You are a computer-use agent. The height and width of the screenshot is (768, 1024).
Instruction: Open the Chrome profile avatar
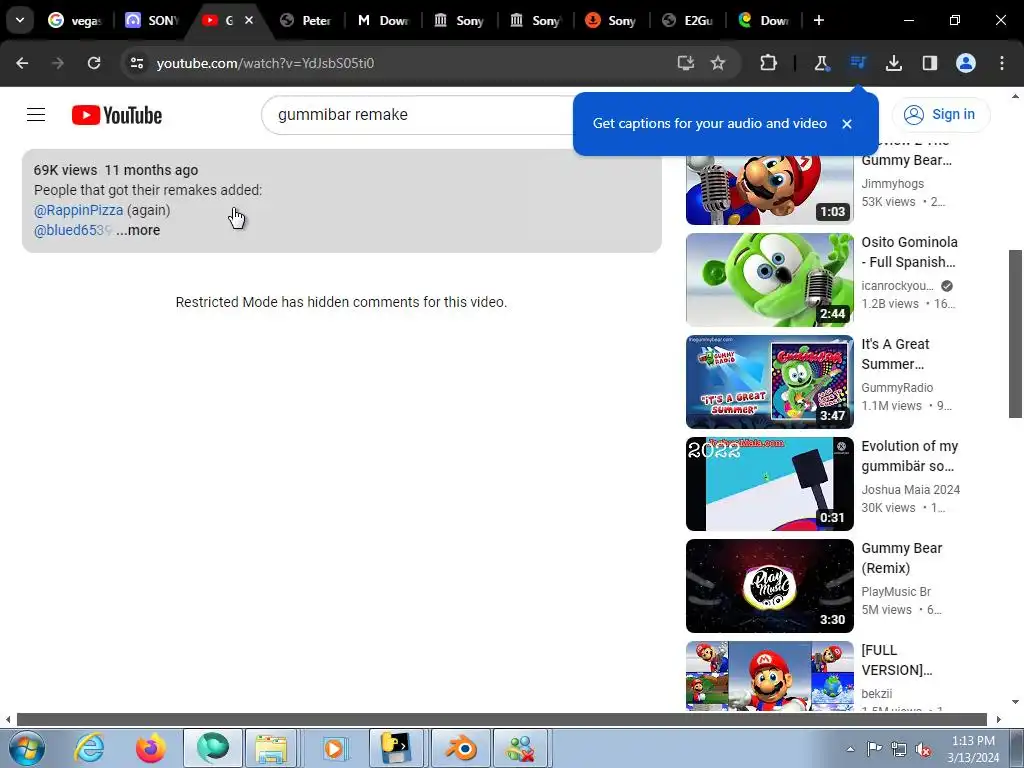click(x=966, y=63)
